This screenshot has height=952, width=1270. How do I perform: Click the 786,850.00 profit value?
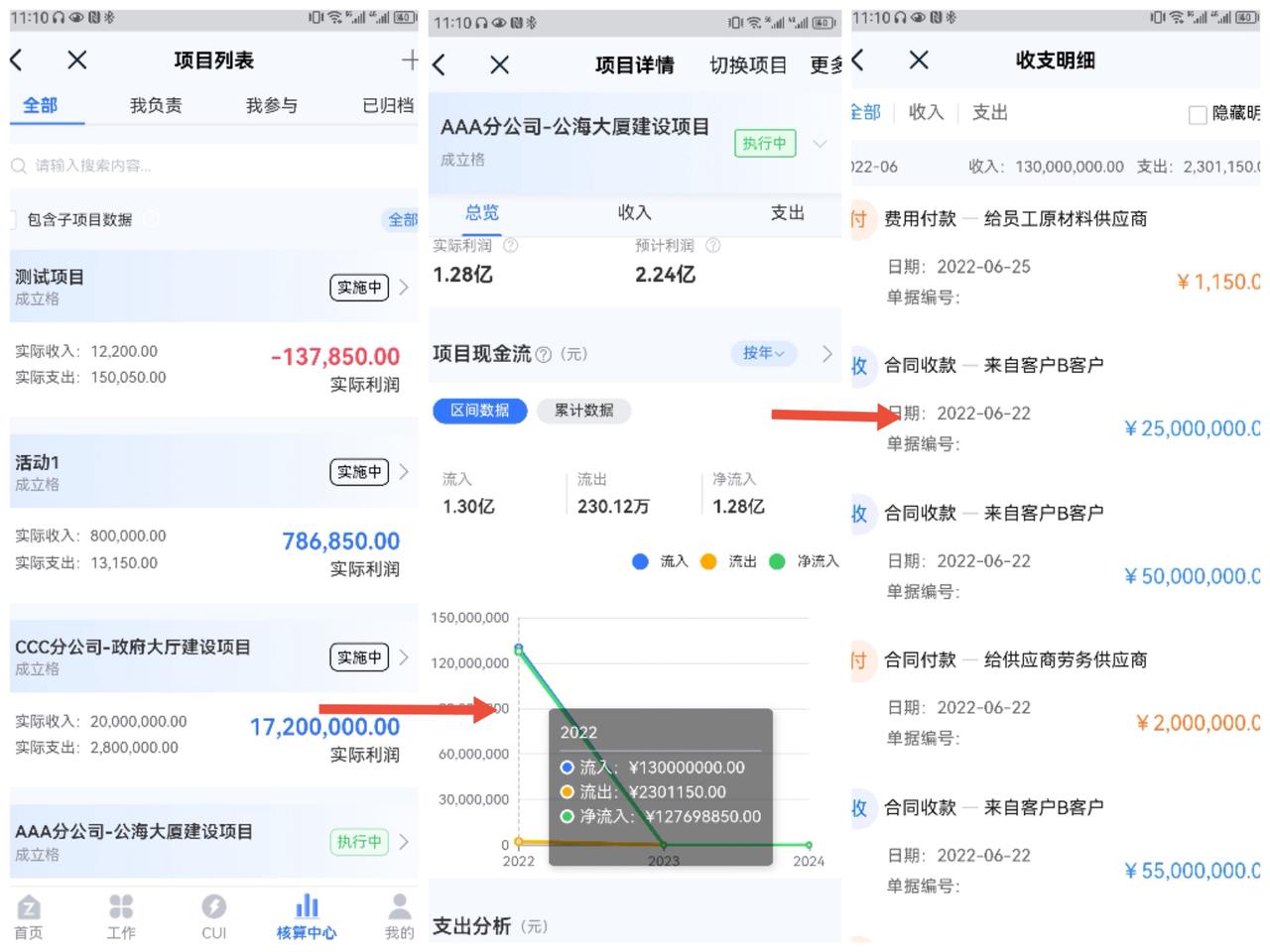(x=341, y=541)
